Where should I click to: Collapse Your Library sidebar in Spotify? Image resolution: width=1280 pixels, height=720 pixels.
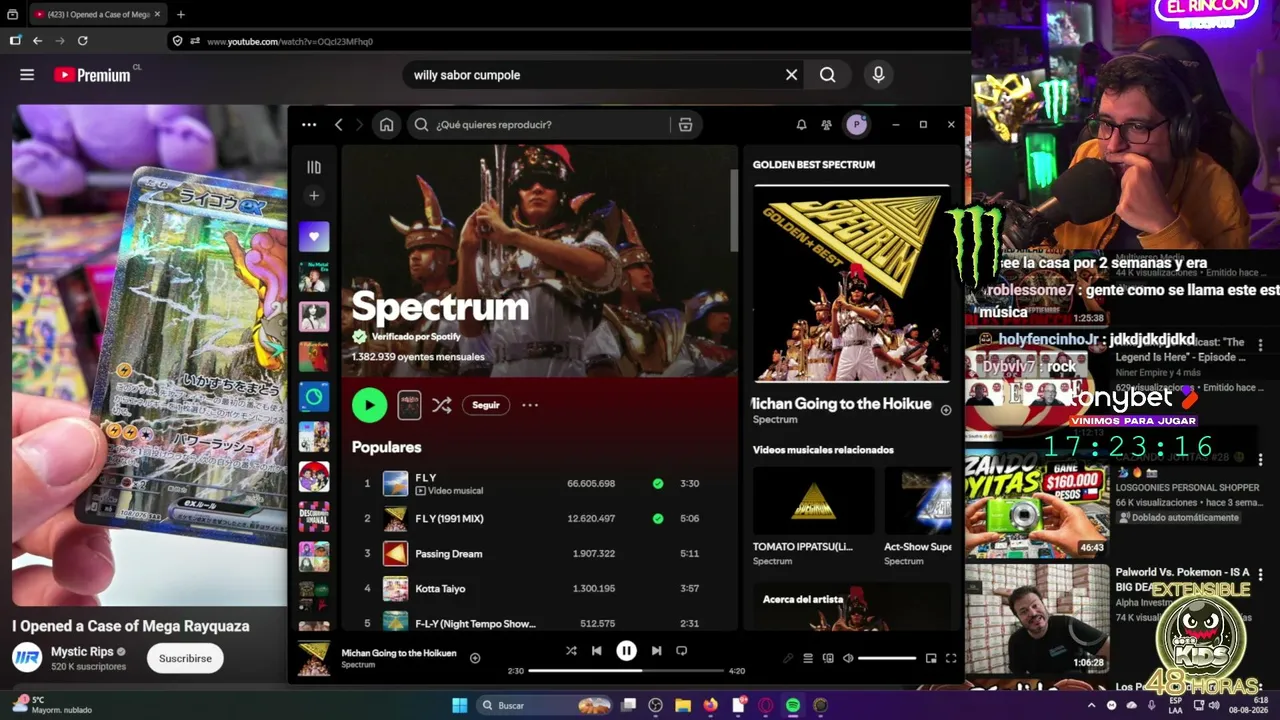point(314,167)
